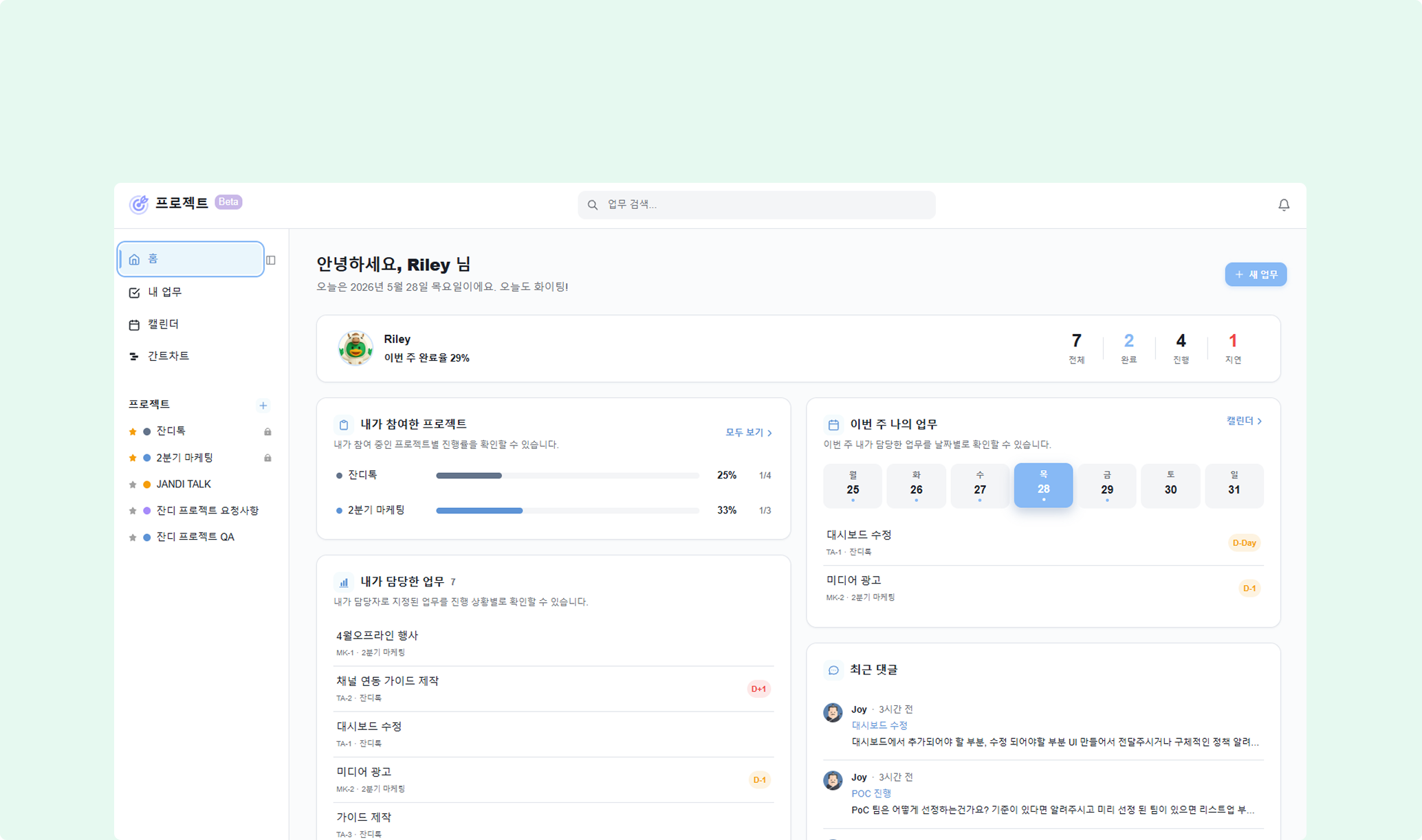
Task: Select Wednesday 27 in week view
Action: tap(980, 485)
